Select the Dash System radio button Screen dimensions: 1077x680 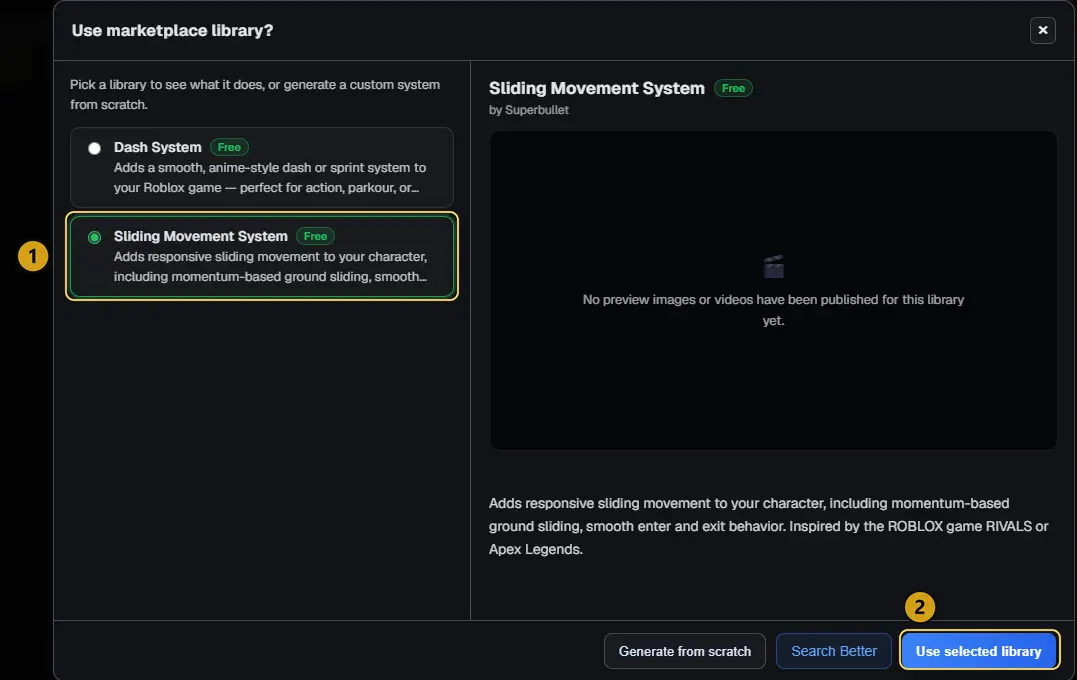pyautogui.click(x=95, y=148)
